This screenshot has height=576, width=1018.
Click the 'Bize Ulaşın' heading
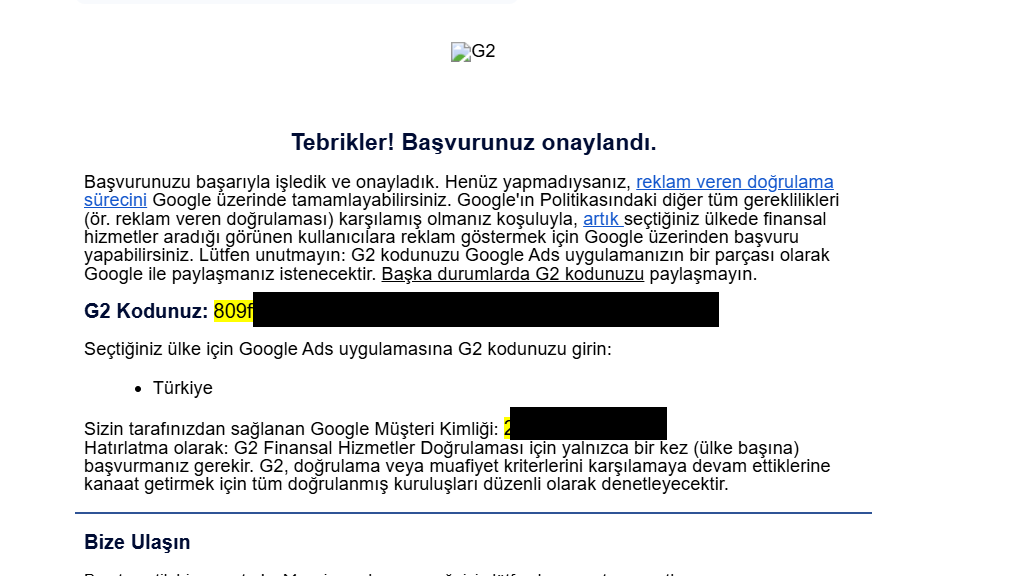137,542
